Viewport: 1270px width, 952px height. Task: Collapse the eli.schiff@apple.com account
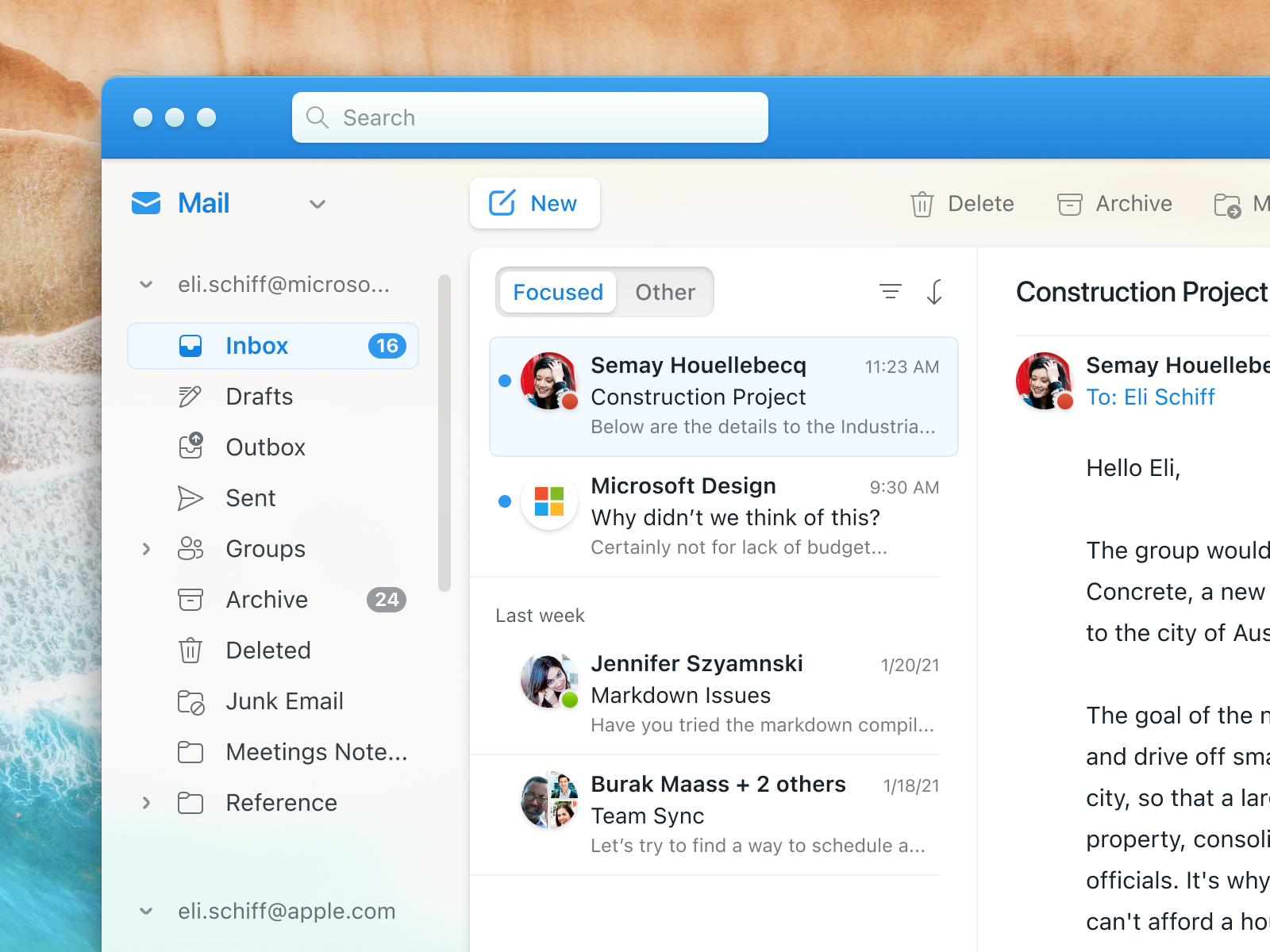[146, 912]
